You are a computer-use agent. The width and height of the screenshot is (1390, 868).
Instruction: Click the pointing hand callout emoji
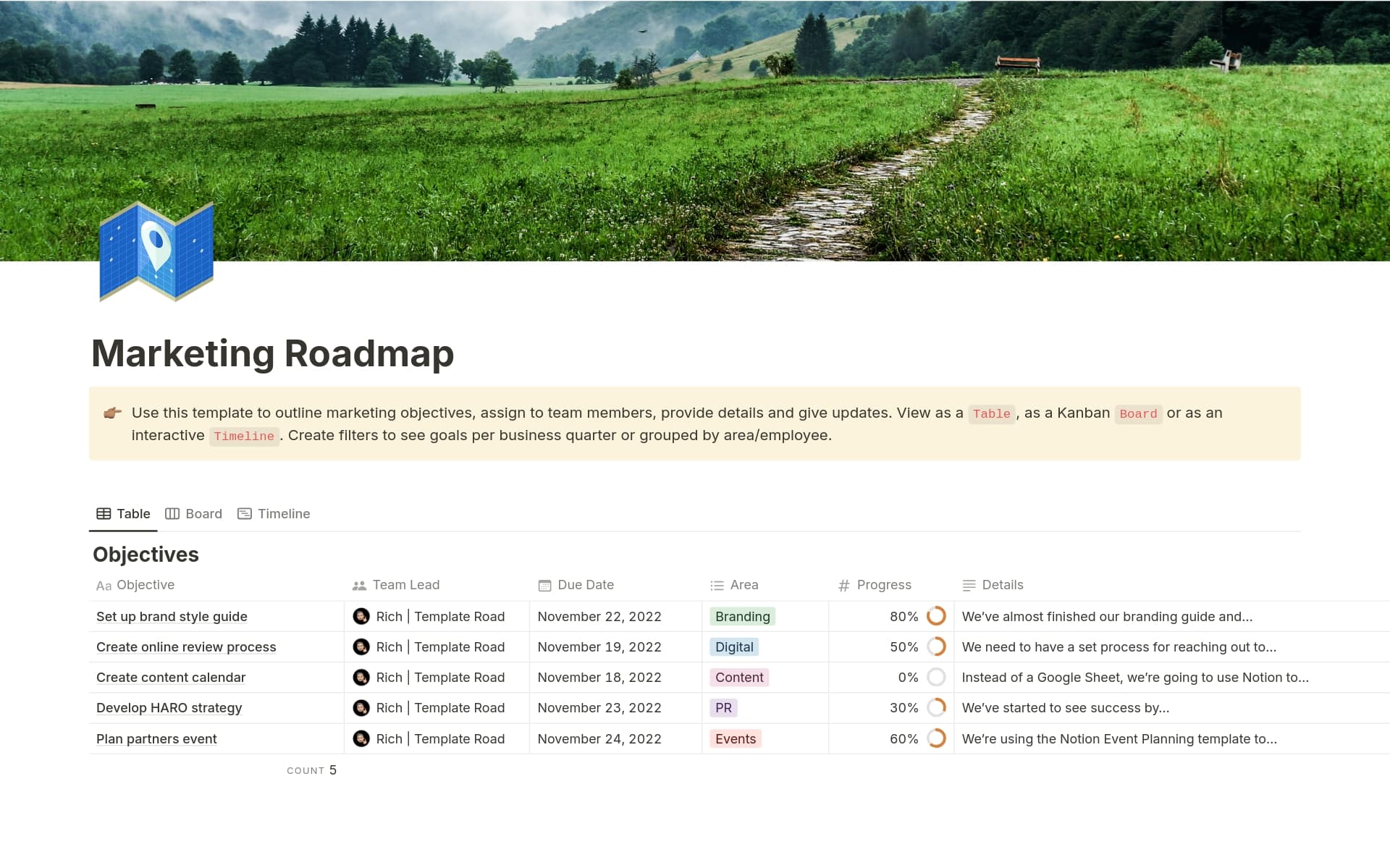112,413
